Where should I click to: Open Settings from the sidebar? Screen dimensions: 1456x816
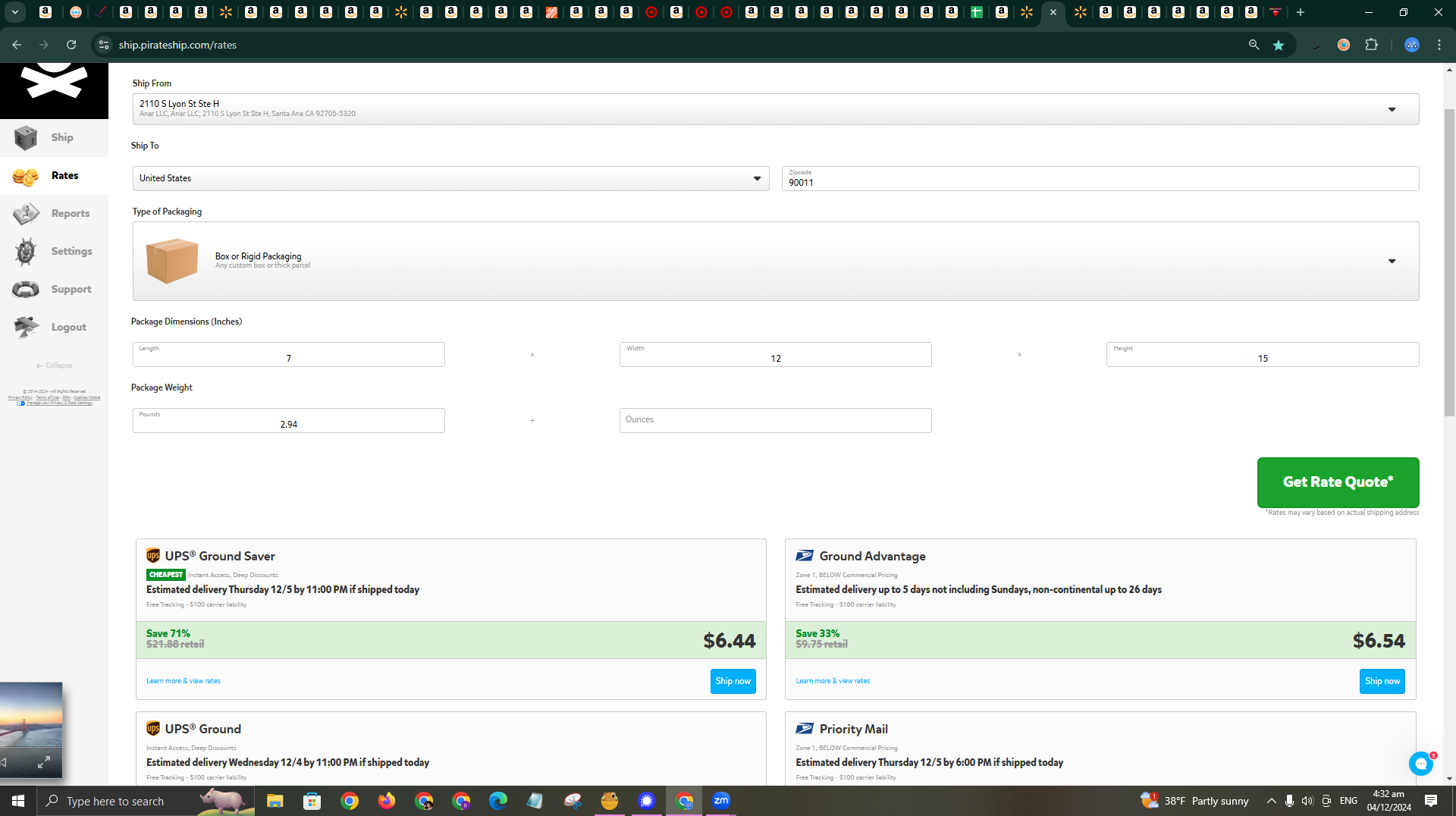coord(54,252)
